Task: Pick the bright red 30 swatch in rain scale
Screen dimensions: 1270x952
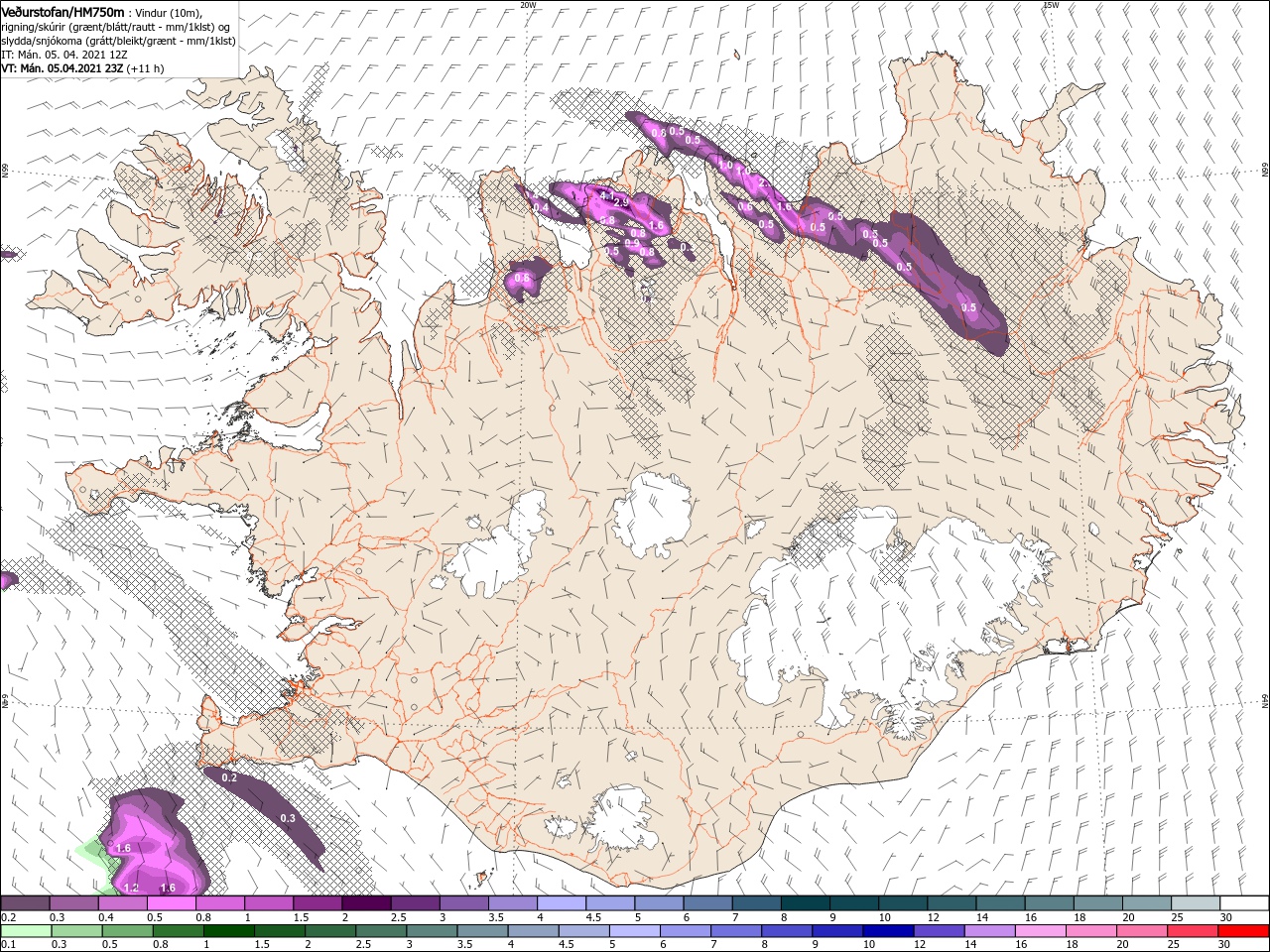Action: (x=1244, y=931)
